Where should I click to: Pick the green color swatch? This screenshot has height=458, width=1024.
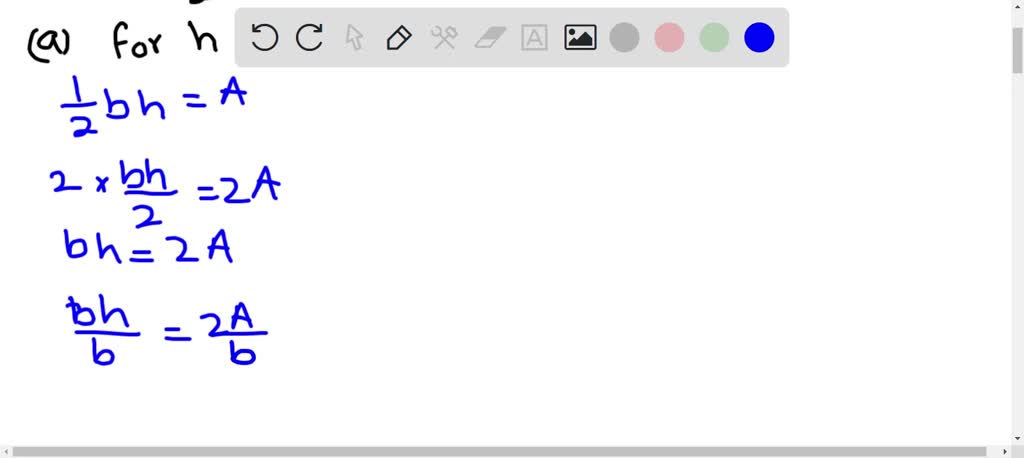[714, 37]
